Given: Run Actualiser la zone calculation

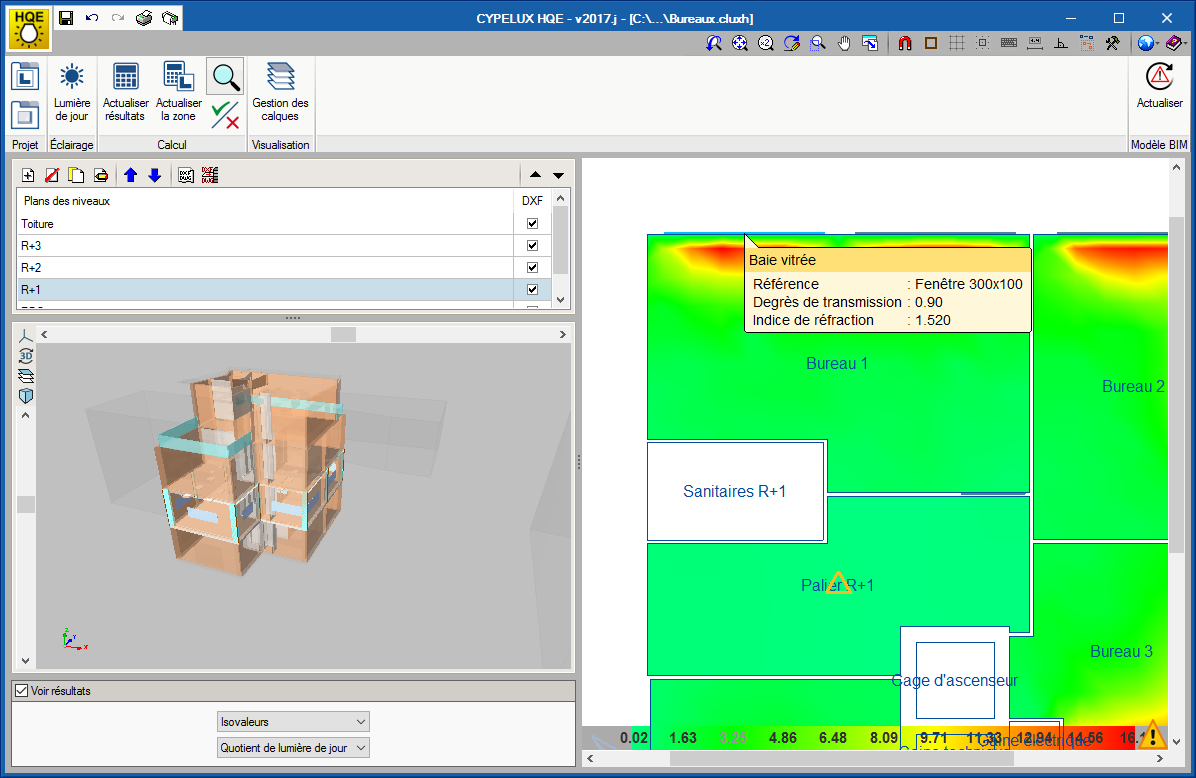Looking at the screenshot, I should point(178,94).
